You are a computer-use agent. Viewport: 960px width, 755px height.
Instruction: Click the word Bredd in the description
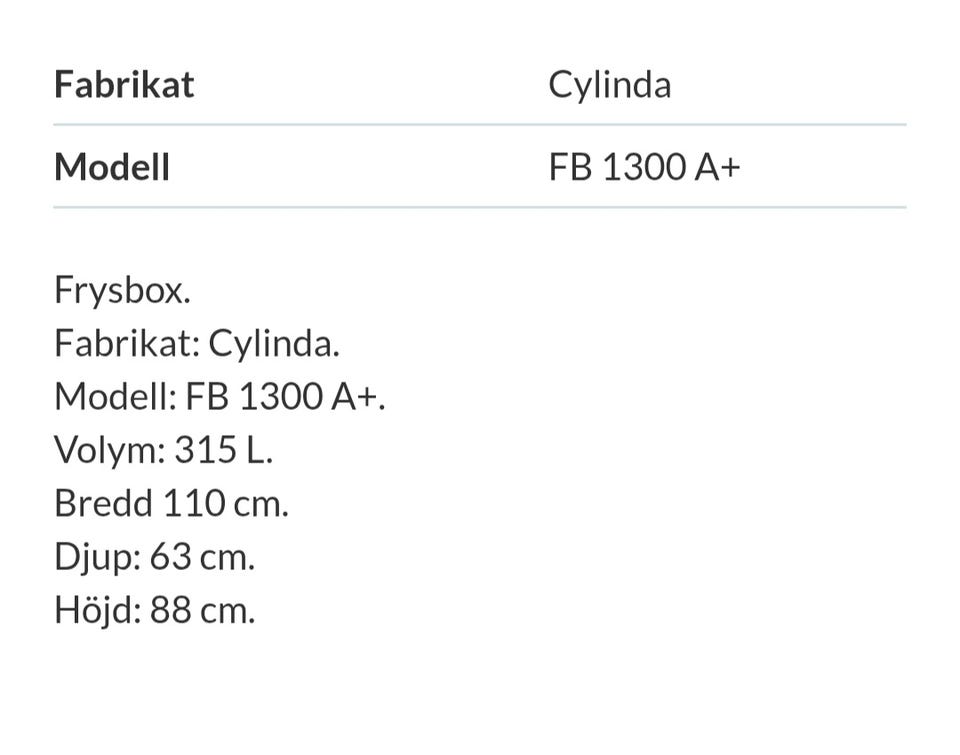click(104, 503)
